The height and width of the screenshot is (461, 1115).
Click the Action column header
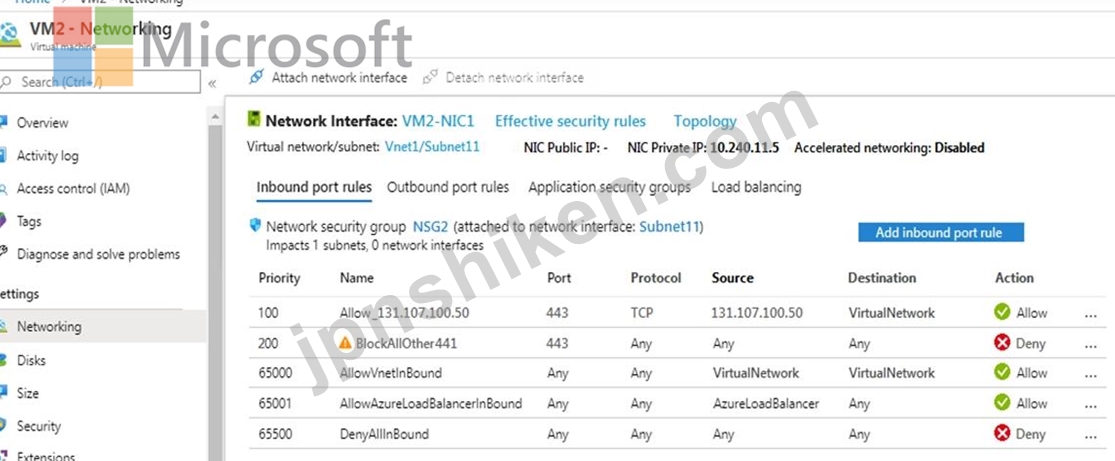click(x=1014, y=277)
